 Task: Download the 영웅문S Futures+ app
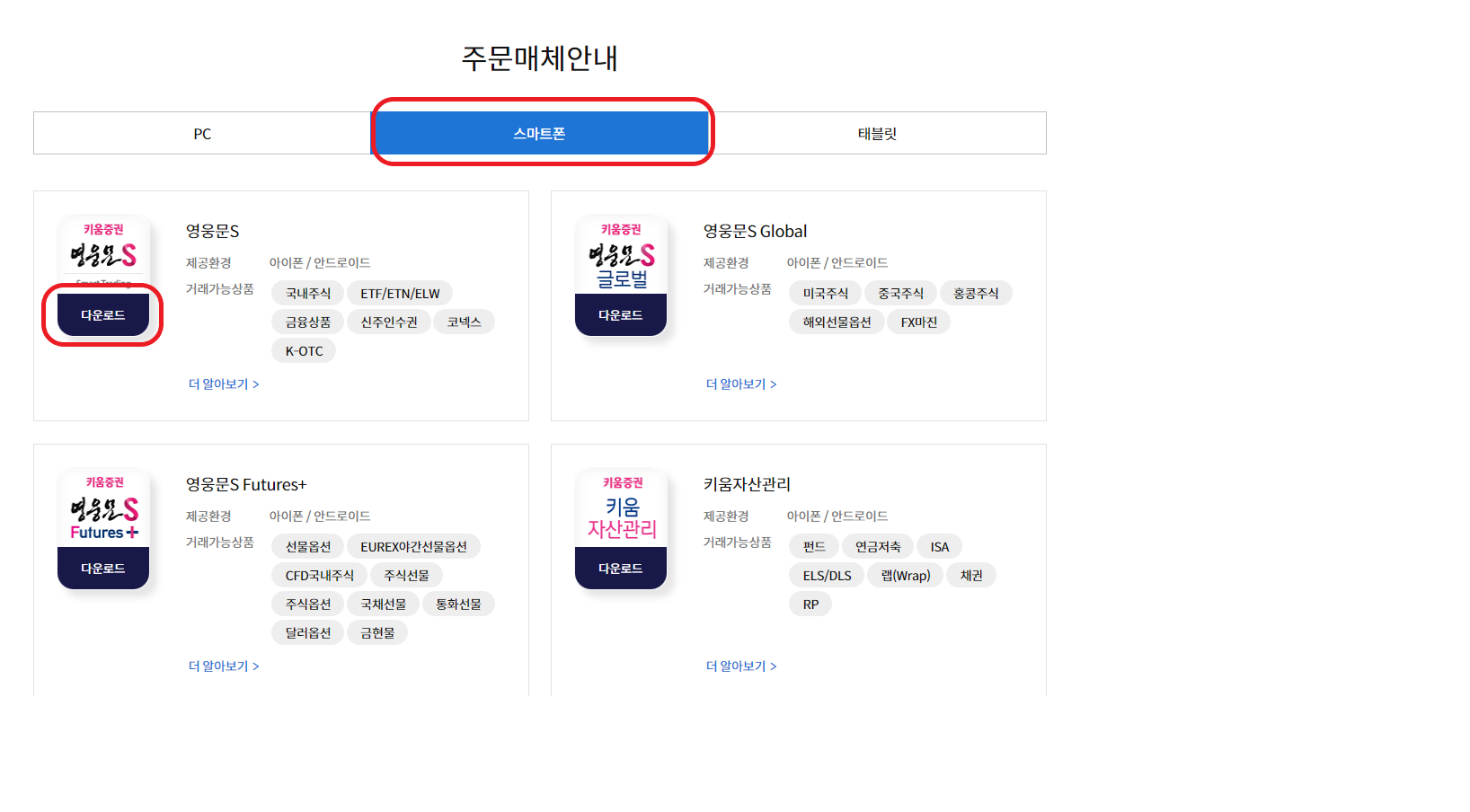coord(103,569)
